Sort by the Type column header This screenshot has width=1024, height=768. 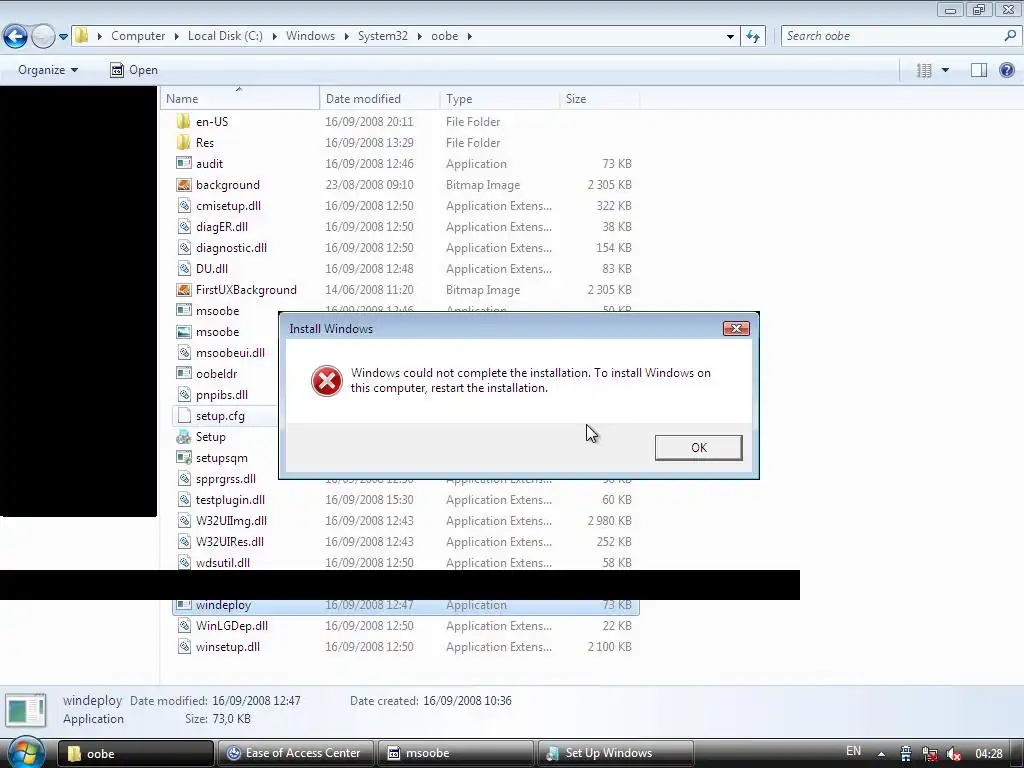(x=499, y=99)
